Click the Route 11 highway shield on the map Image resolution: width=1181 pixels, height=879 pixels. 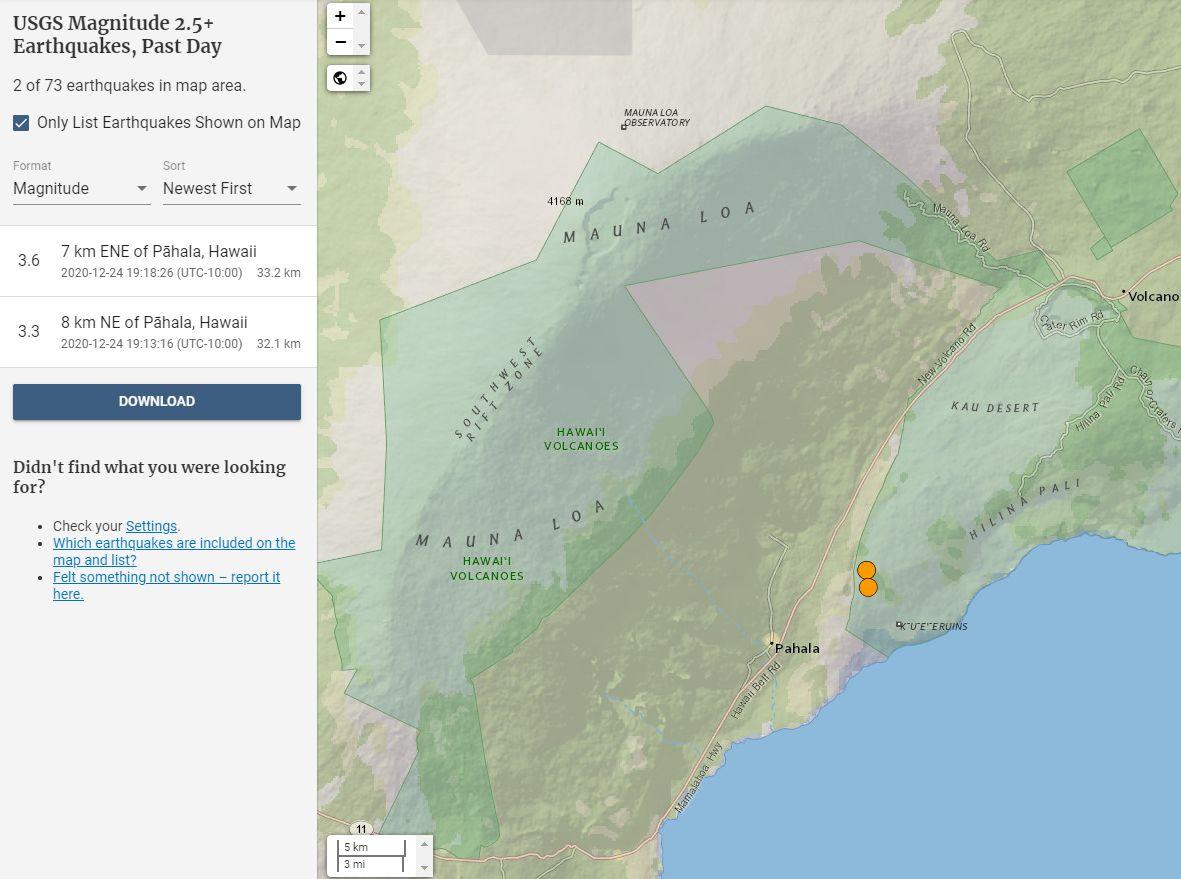[x=361, y=829]
